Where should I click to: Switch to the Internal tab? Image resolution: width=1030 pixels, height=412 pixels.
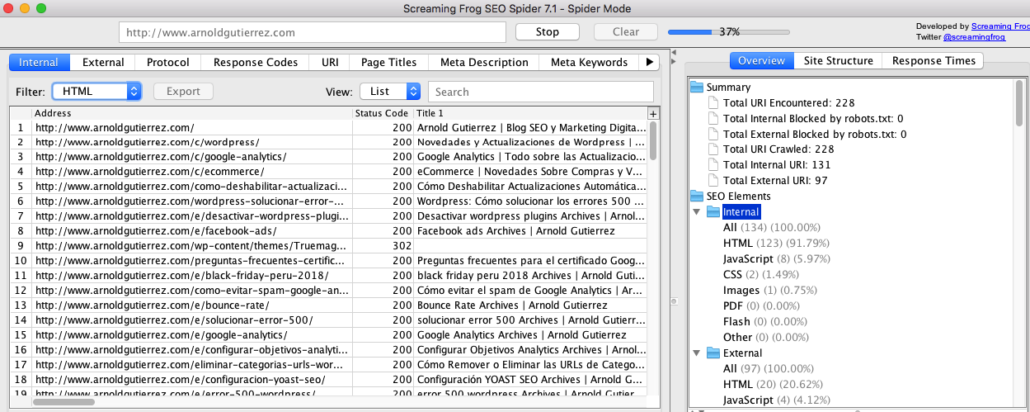tap(39, 62)
